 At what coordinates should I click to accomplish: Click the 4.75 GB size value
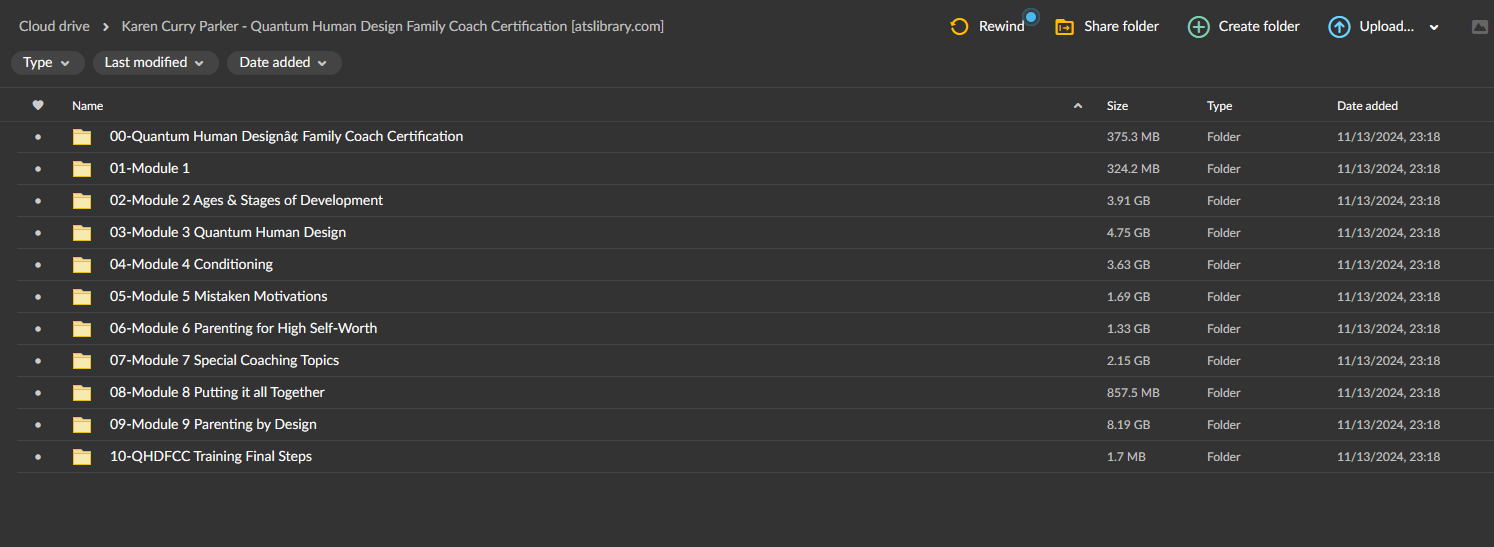coord(1128,233)
